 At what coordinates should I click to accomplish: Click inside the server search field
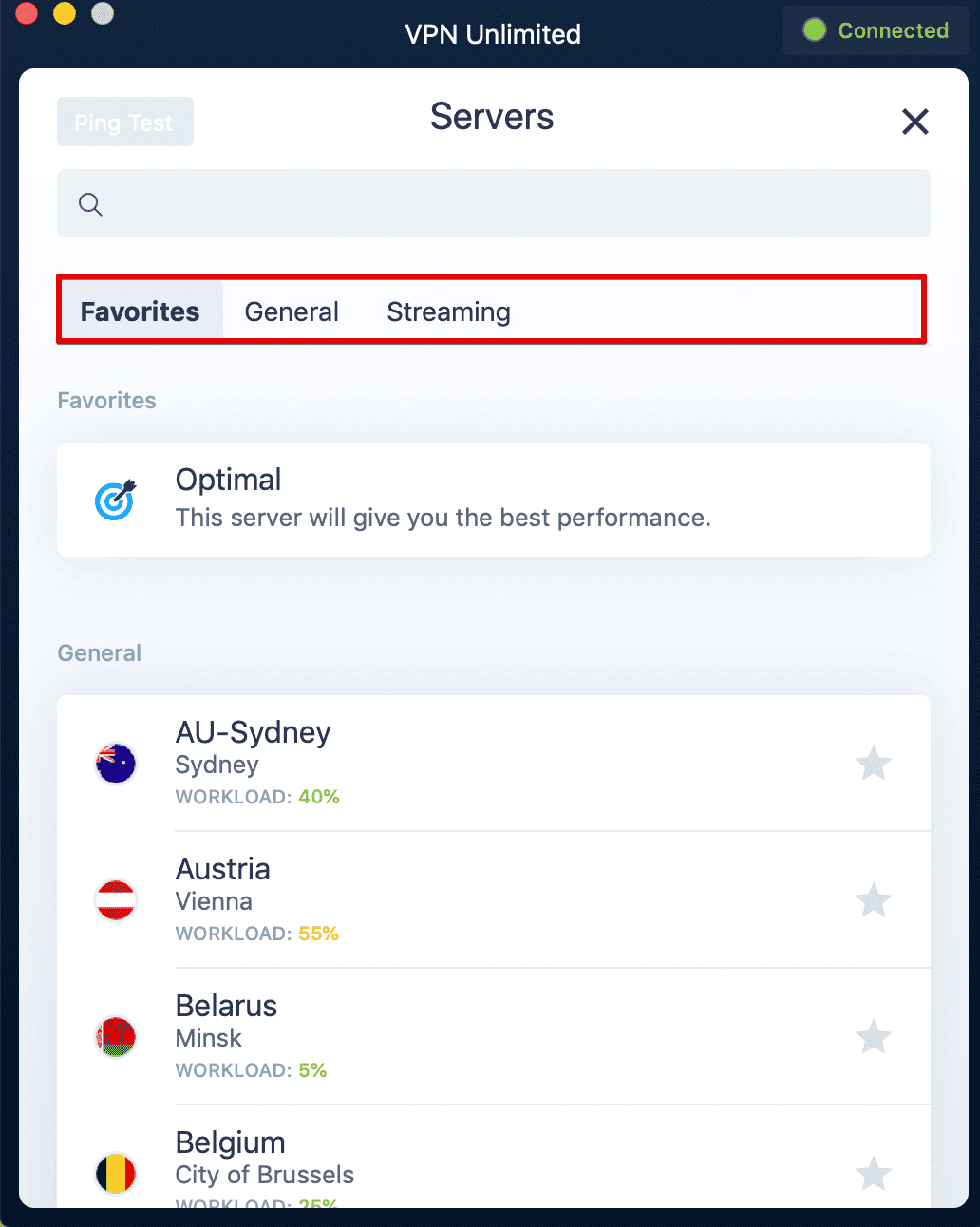tap(493, 203)
